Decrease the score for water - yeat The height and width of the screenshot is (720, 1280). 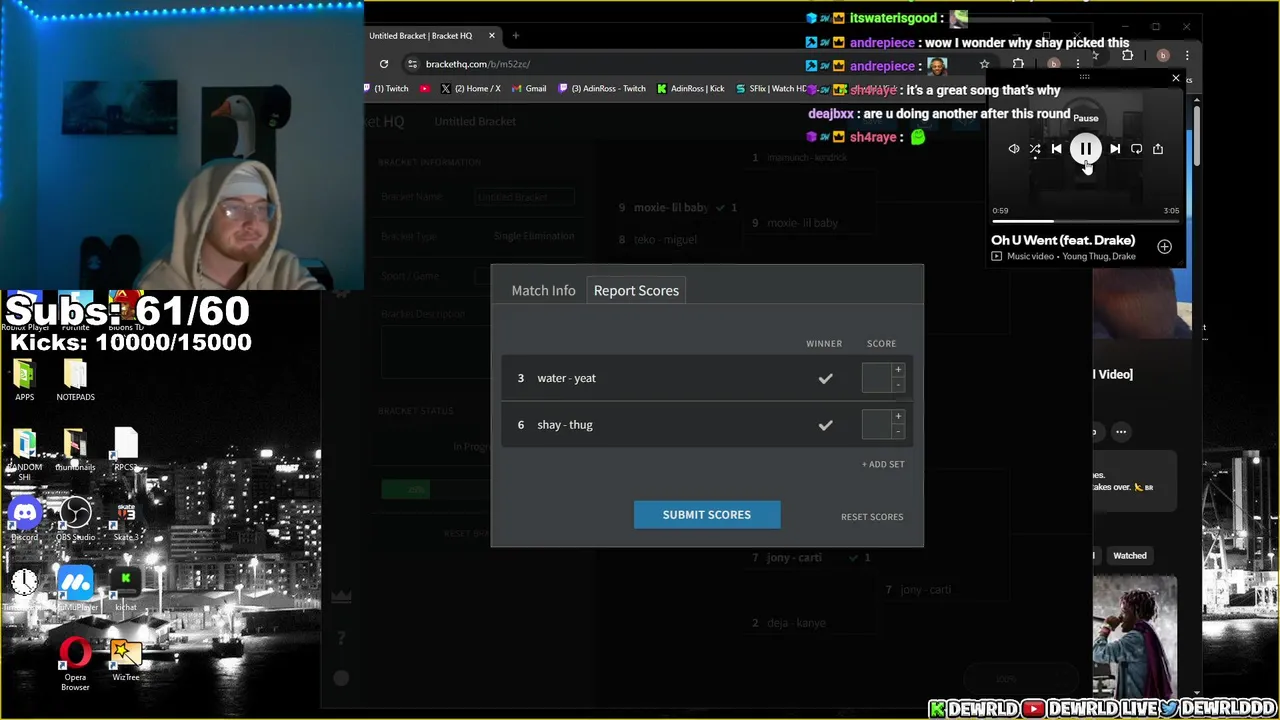coord(898,385)
